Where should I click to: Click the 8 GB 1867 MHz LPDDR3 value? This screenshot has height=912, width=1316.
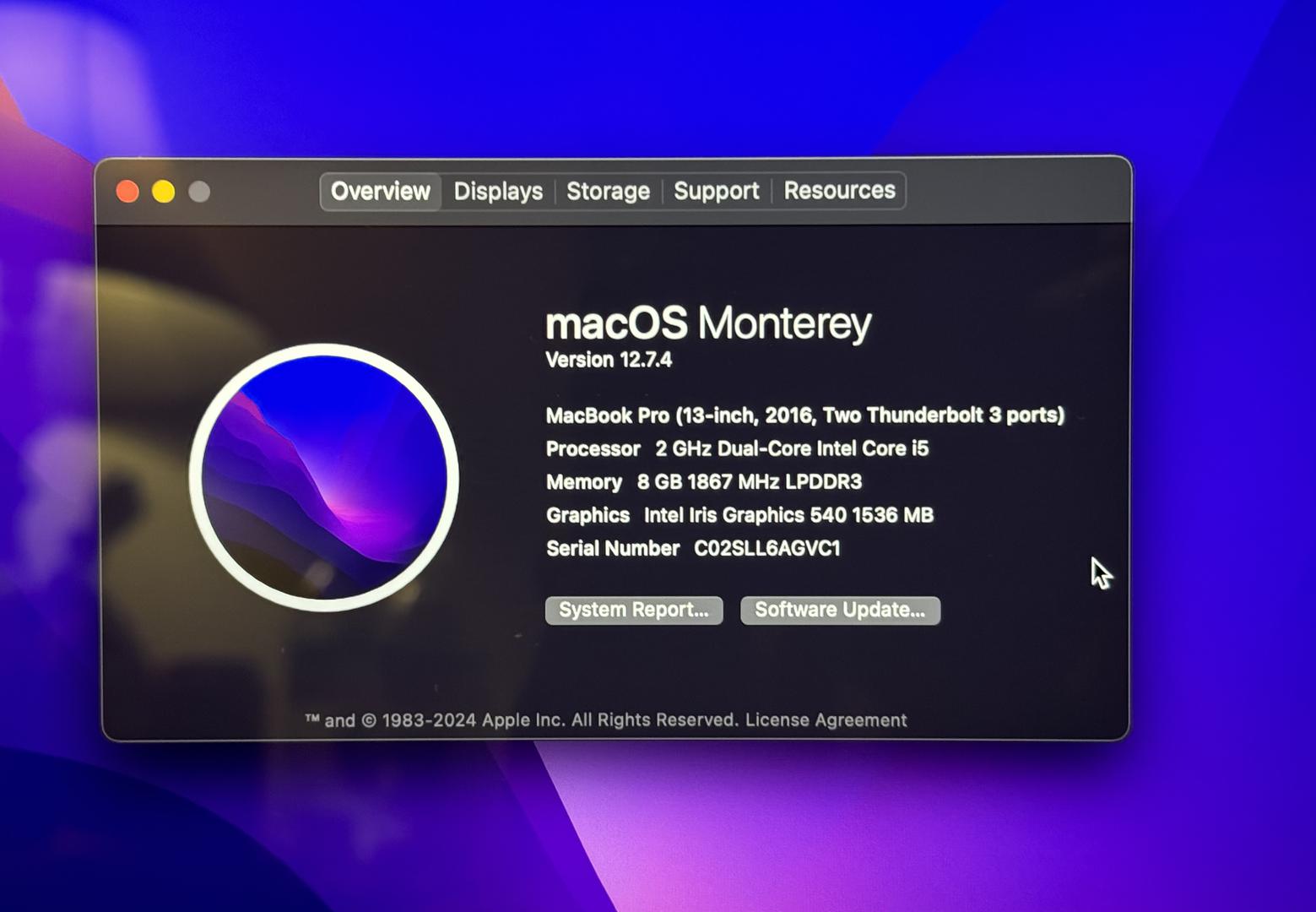click(x=749, y=482)
